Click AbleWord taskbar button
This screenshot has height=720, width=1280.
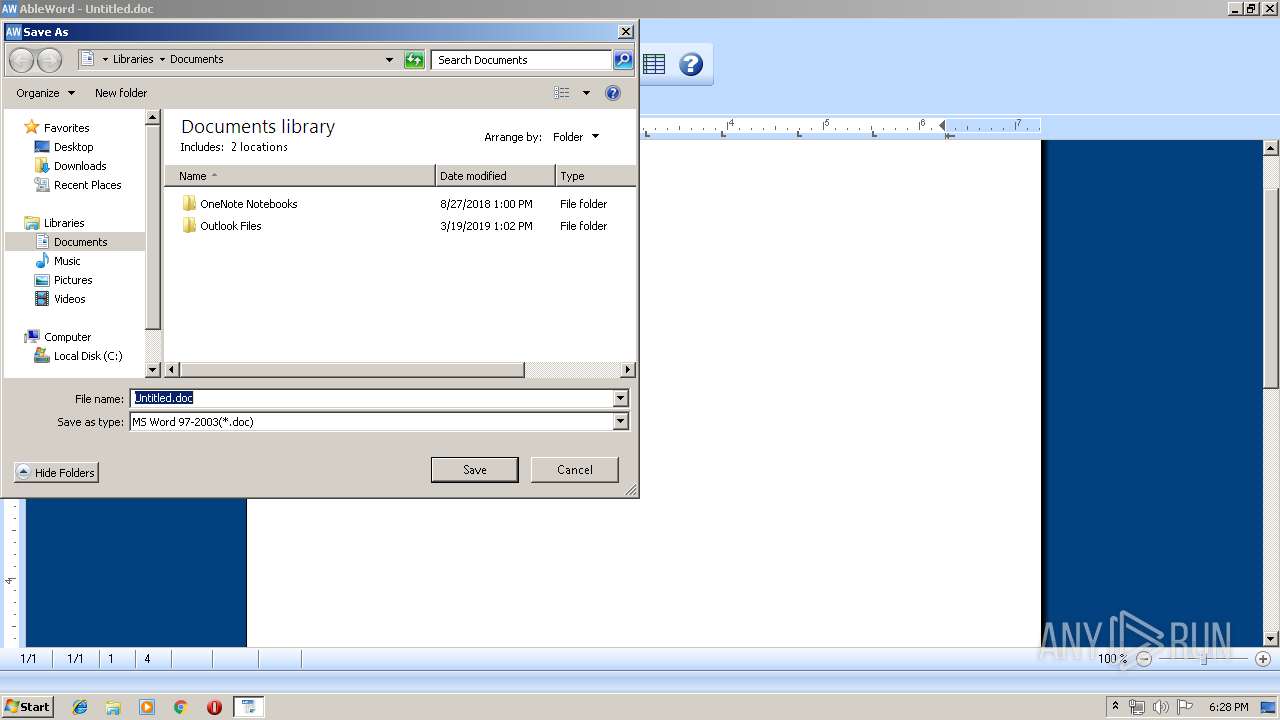[x=248, y=707]
